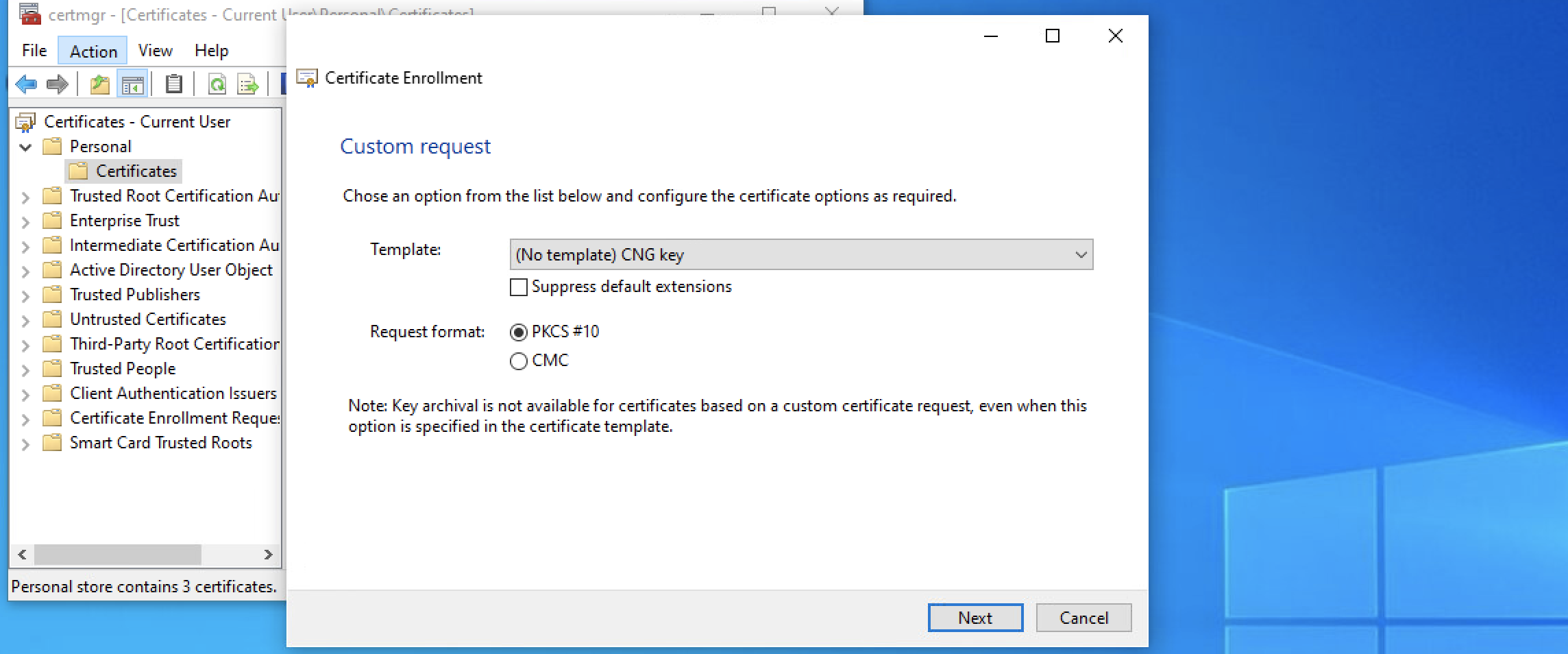Click the horizontal scrollbar in tree pane
Screen dimensions: 1568x654
[x=117, y=555]
